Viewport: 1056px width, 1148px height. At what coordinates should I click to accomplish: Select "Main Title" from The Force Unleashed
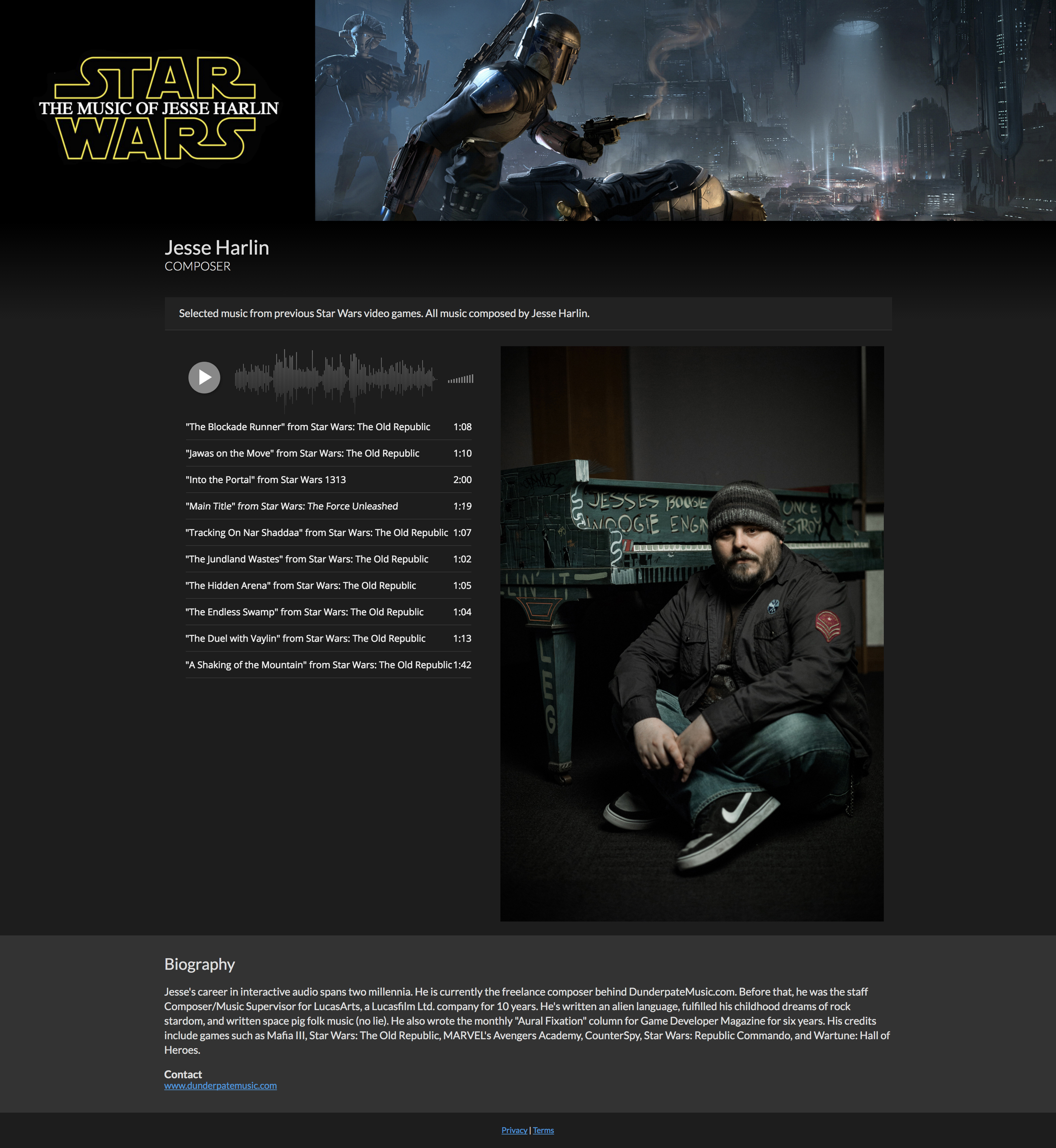[x=328, y=506]
